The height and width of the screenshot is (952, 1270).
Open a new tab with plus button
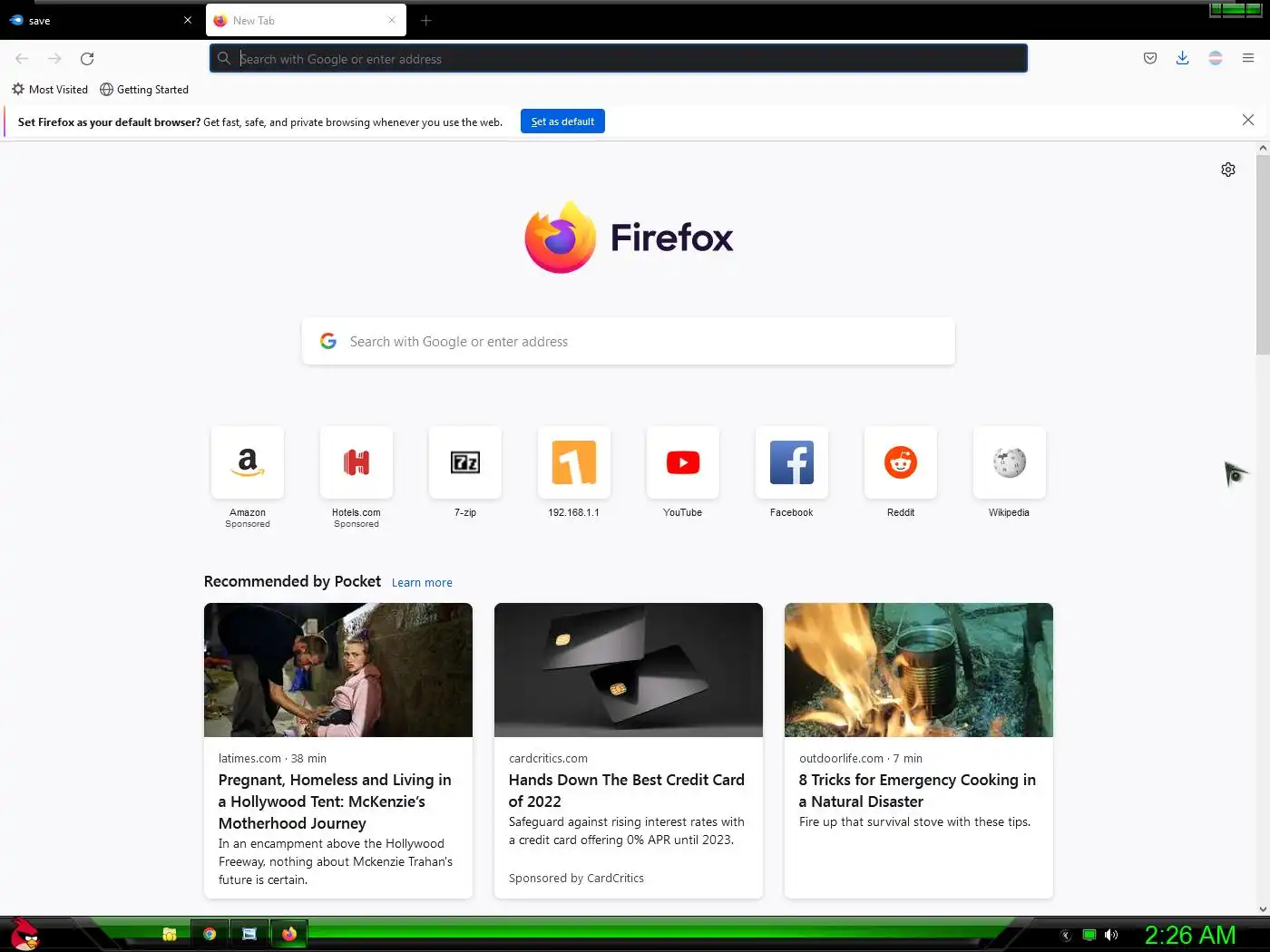click(426, 21)
